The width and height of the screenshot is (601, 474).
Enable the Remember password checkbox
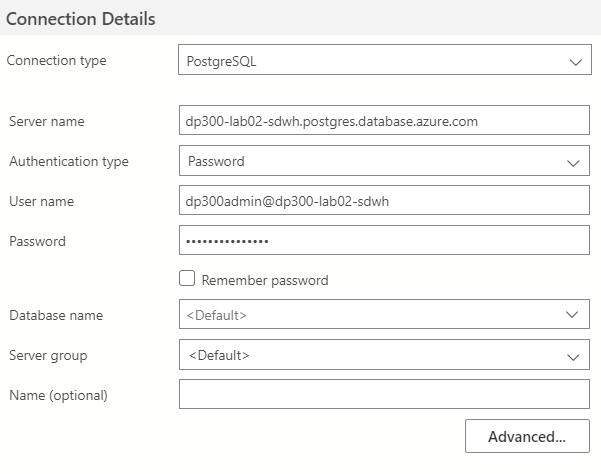tap(186, 280)
